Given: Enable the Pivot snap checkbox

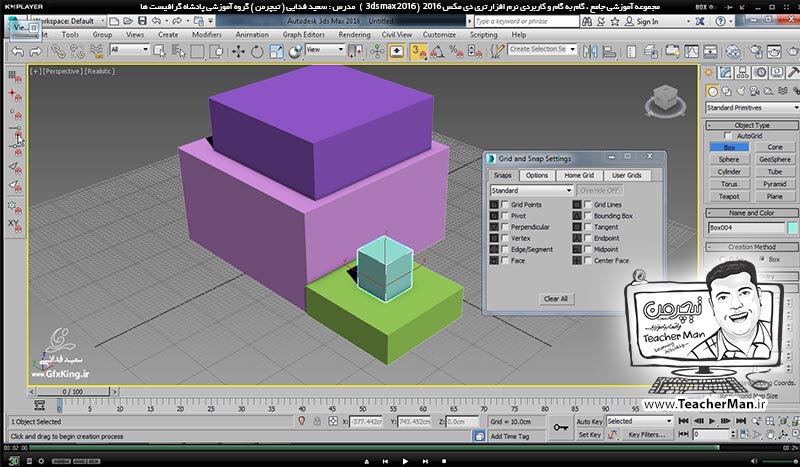Looking at the screenshot, I should click(x=505, y=215).
